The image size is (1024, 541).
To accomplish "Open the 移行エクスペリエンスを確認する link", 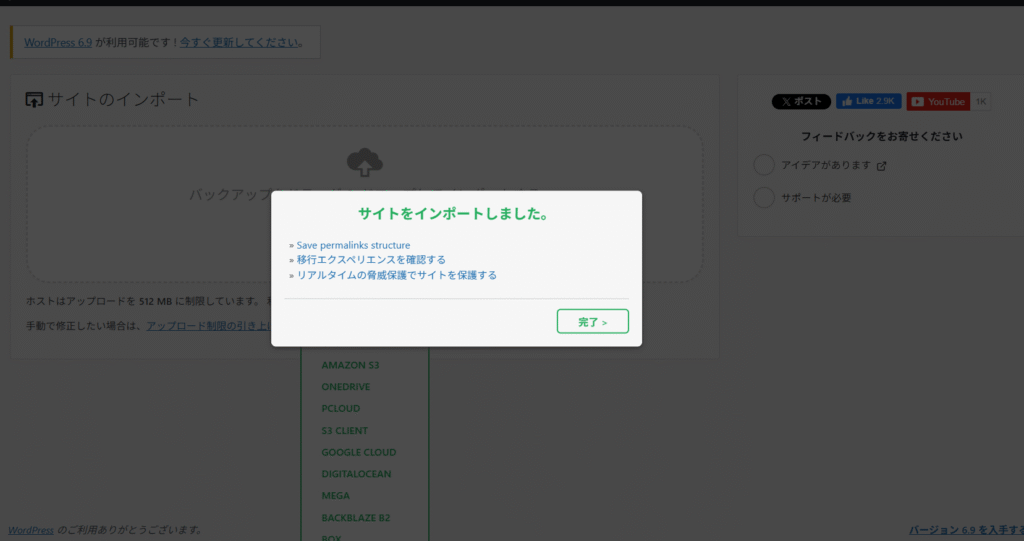I will click(371, 260).
